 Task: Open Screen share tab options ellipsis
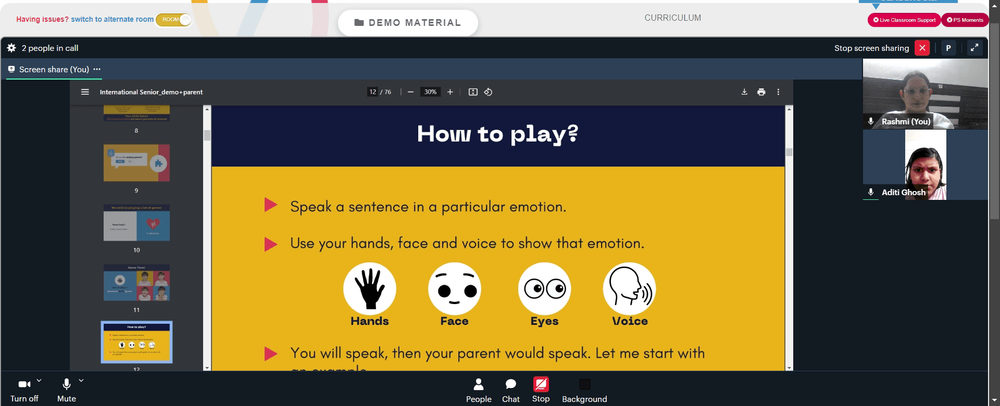(97, 69)
